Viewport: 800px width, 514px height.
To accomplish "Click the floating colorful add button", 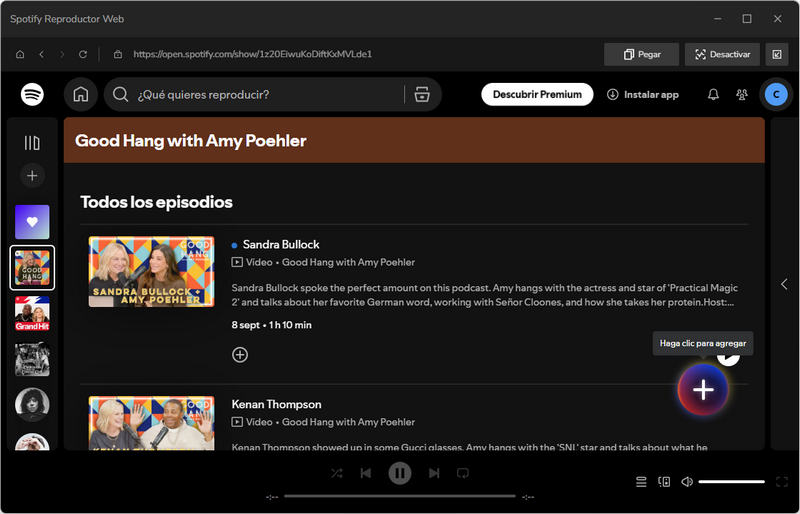I will click(x=703, y=389).
